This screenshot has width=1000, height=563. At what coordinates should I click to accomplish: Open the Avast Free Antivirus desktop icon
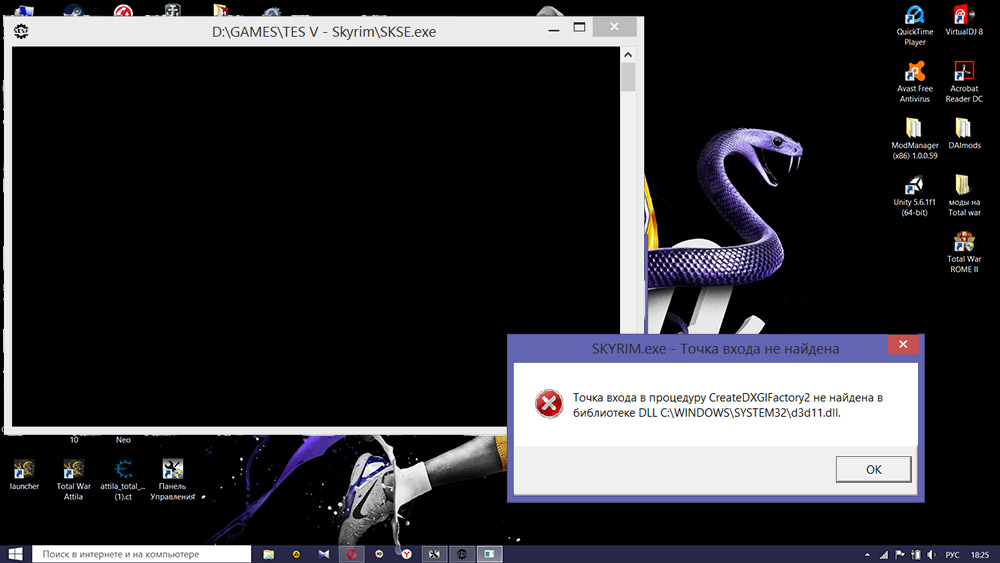coord(914,72)
